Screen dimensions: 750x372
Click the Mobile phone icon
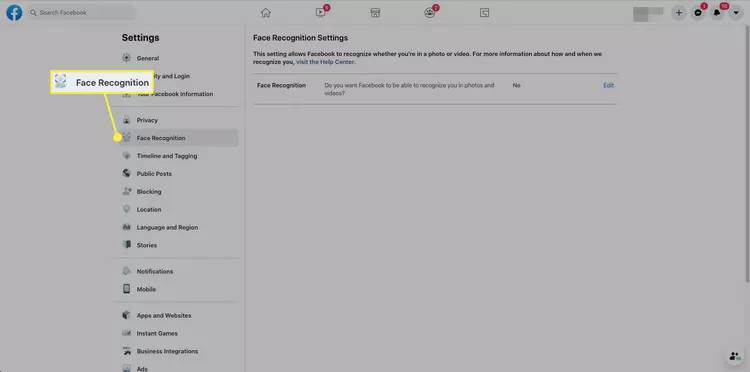point(126,289)
